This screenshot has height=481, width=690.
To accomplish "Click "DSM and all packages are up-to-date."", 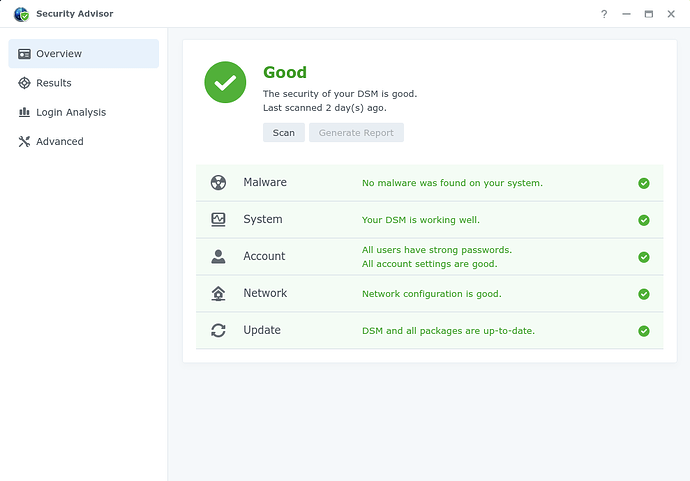I will 448,331.
